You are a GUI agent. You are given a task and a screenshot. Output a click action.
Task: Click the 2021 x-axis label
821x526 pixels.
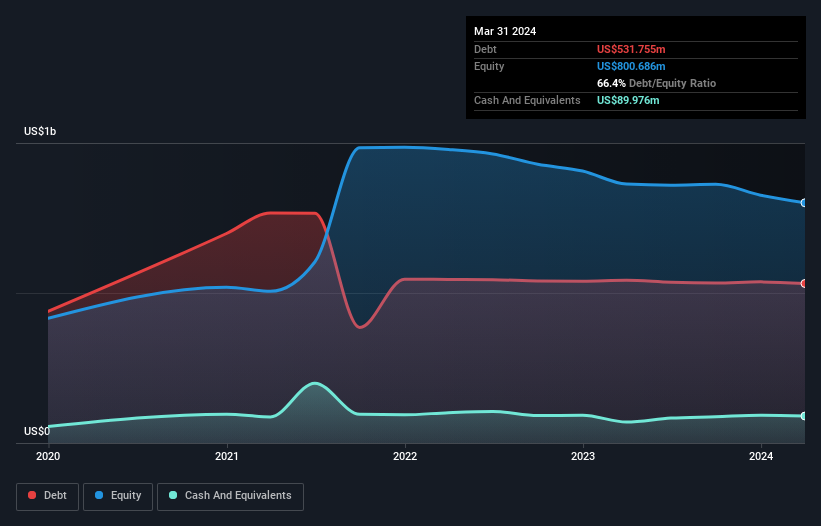tap(227, 456)
